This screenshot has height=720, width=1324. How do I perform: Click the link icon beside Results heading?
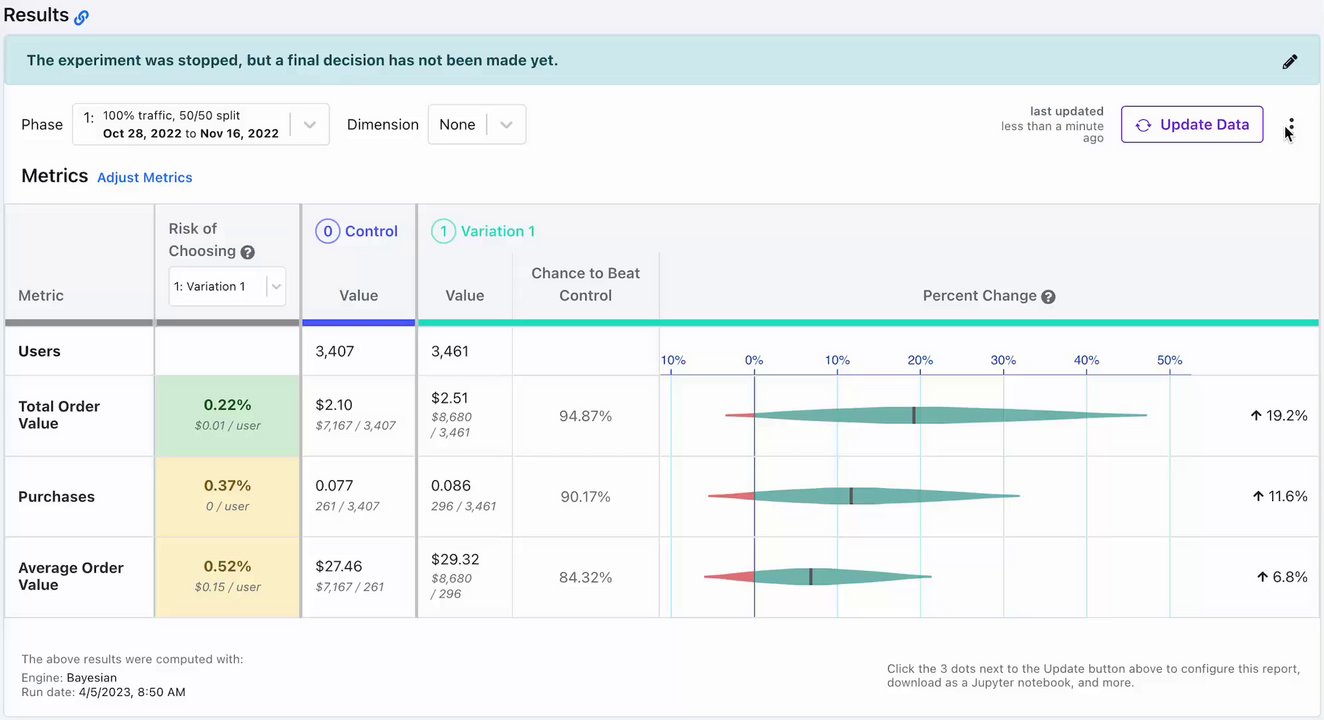[x=82, y=17]
